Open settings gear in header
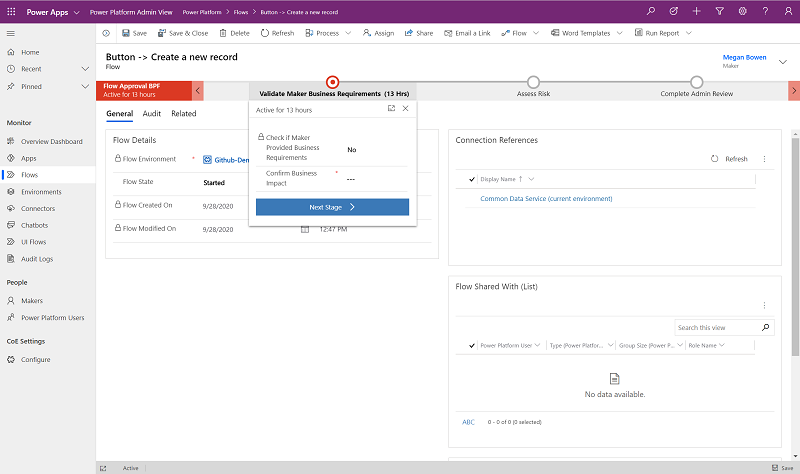The image size is (800, 474). coord(742,11)
